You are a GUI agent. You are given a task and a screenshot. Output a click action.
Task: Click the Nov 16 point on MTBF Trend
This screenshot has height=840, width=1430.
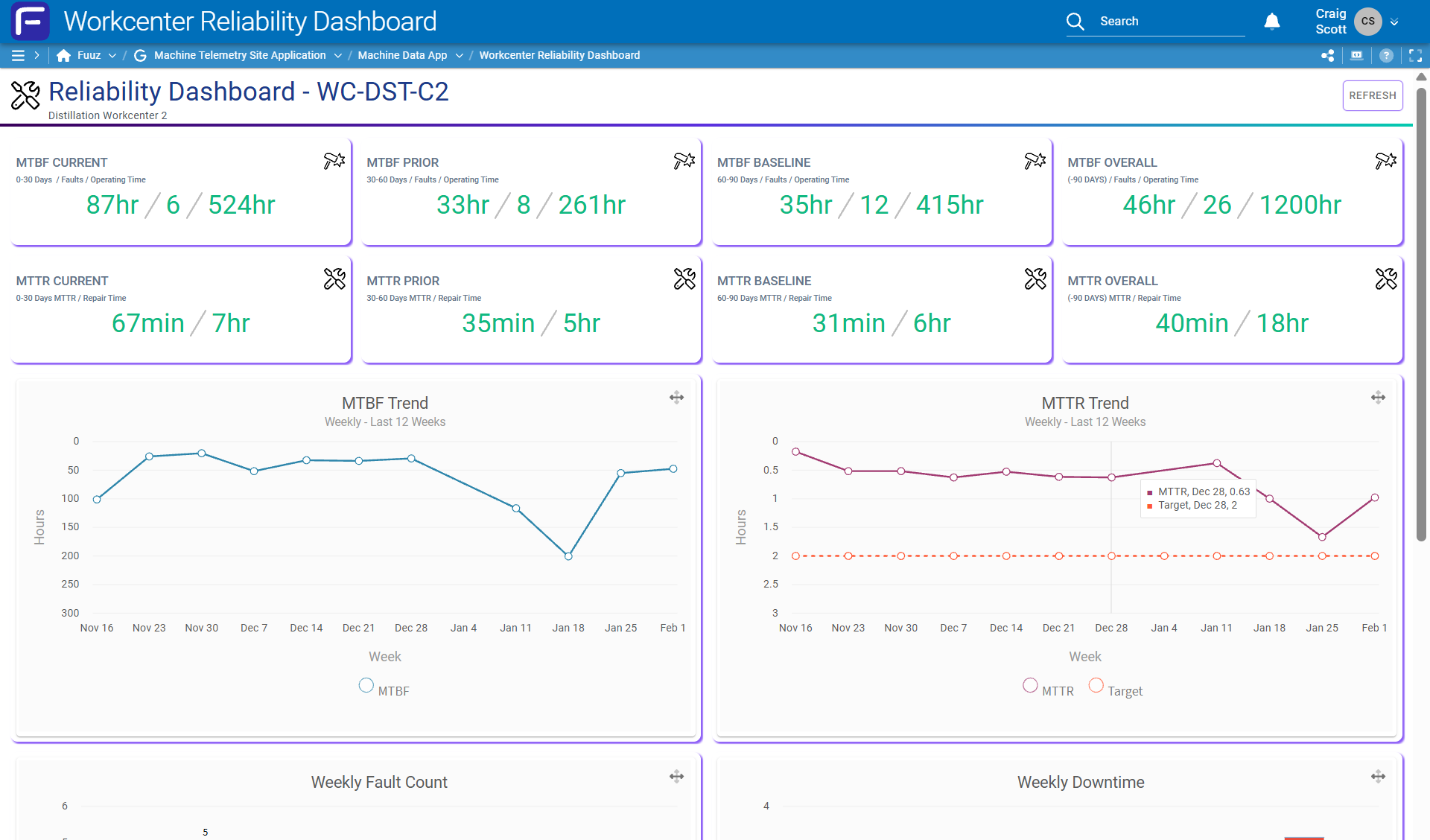pyautogui.click(x=97, y=499)
